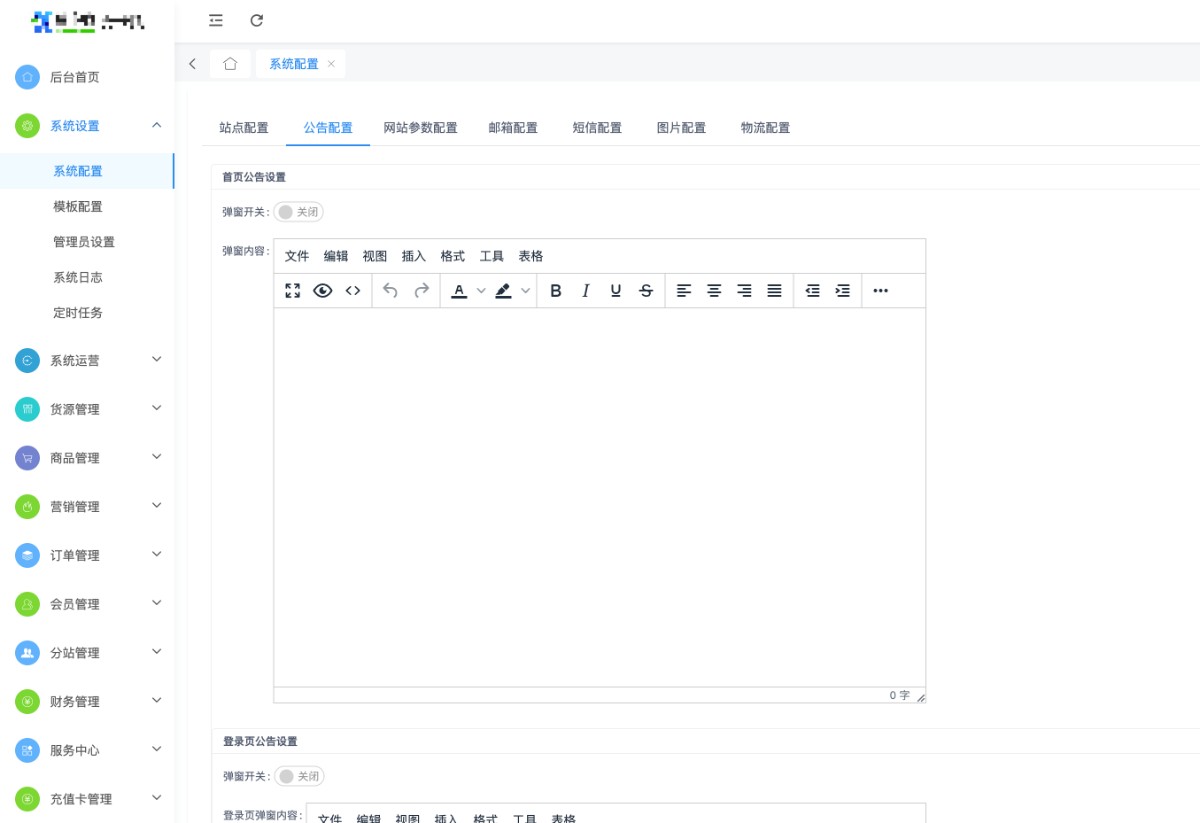This screenshot has height=823, width=1200.
Task: Open the 插入 menu in editor
Action: tap(413, 256)
